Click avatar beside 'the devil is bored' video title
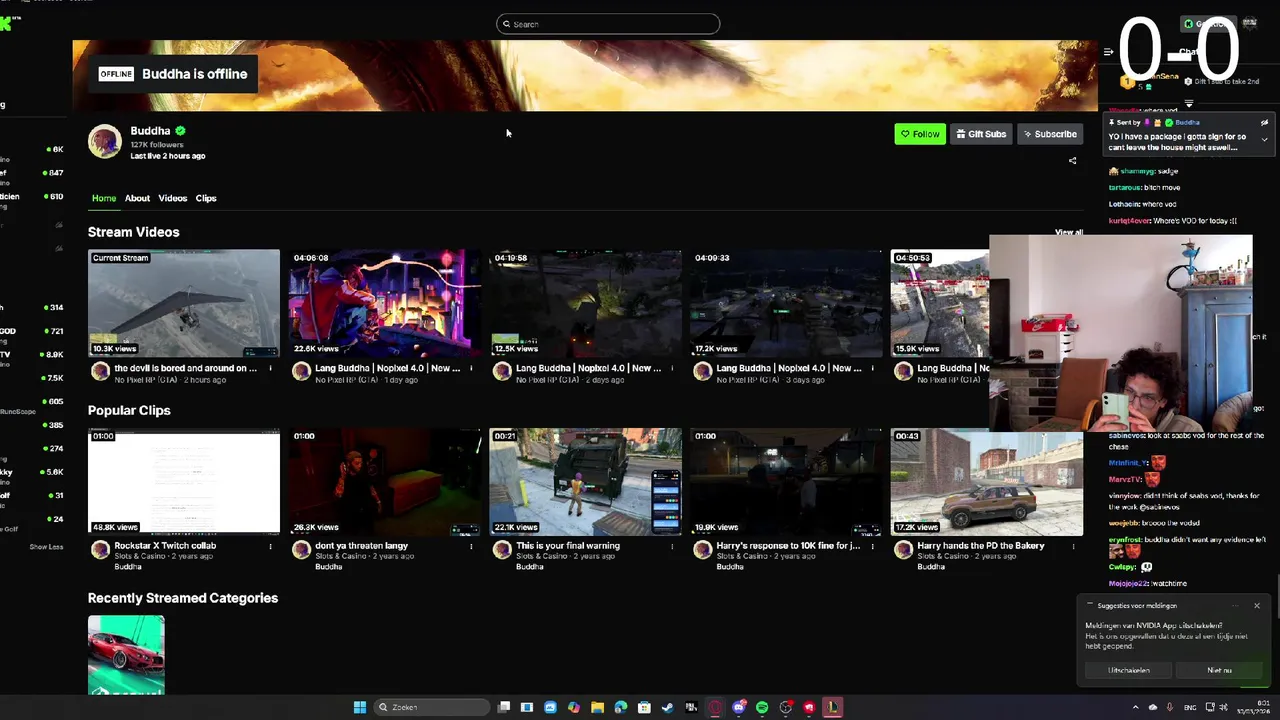This screenshot has width=1280, height=720. (x=100, y=372)
